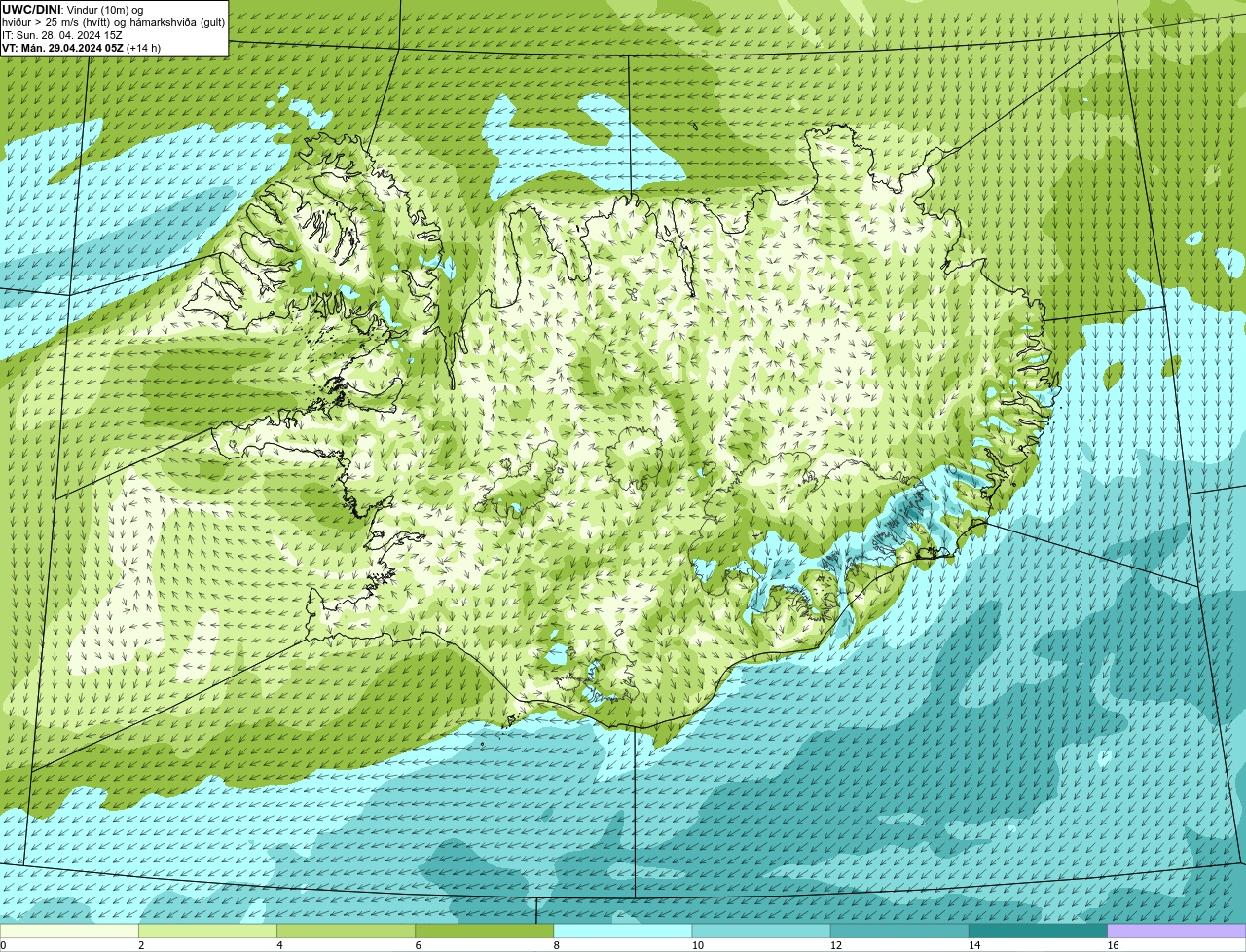Click the '0' label on the color scale
The image size is (1246, 952).
[x=3, y=945]
